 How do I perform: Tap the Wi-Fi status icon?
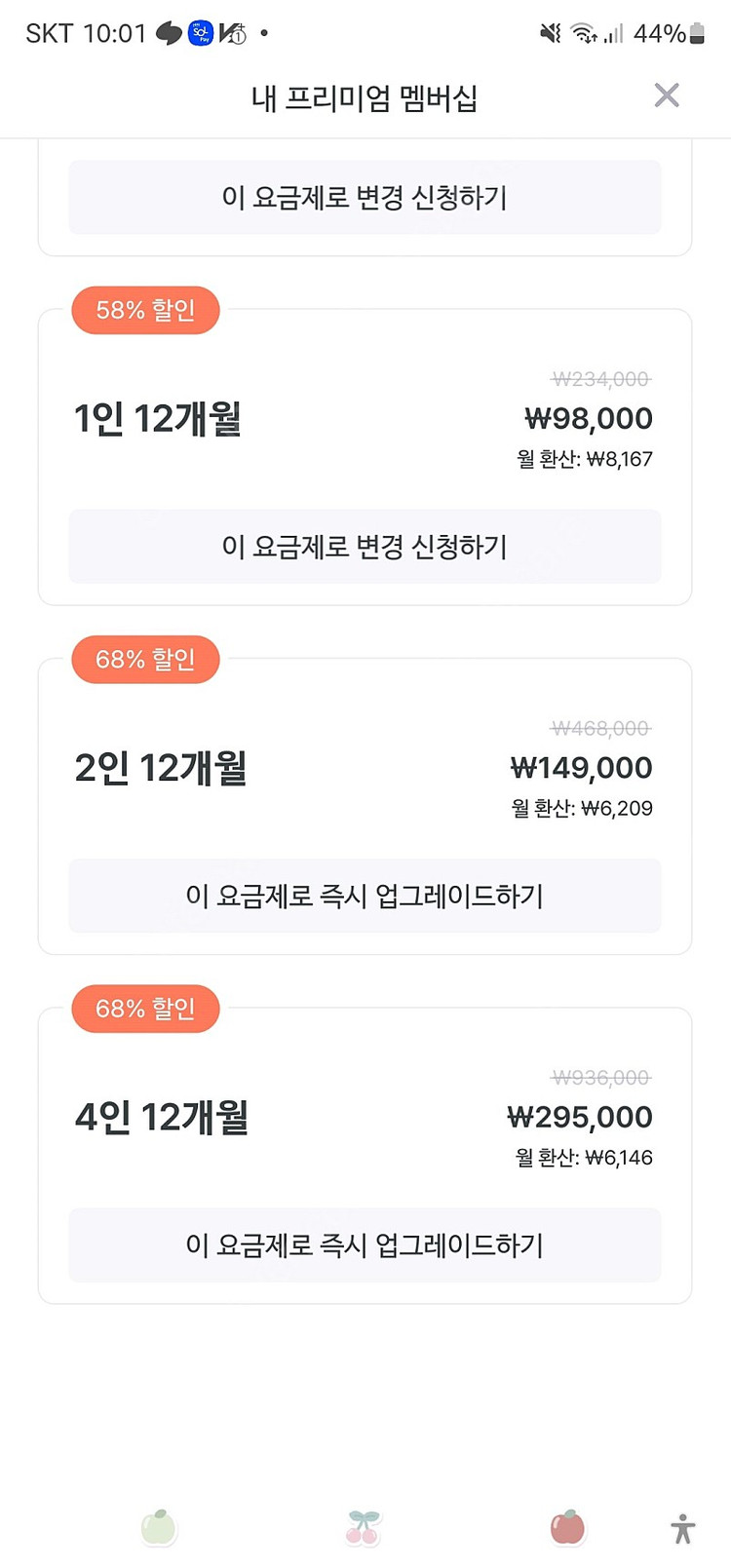tap(584, 33)
